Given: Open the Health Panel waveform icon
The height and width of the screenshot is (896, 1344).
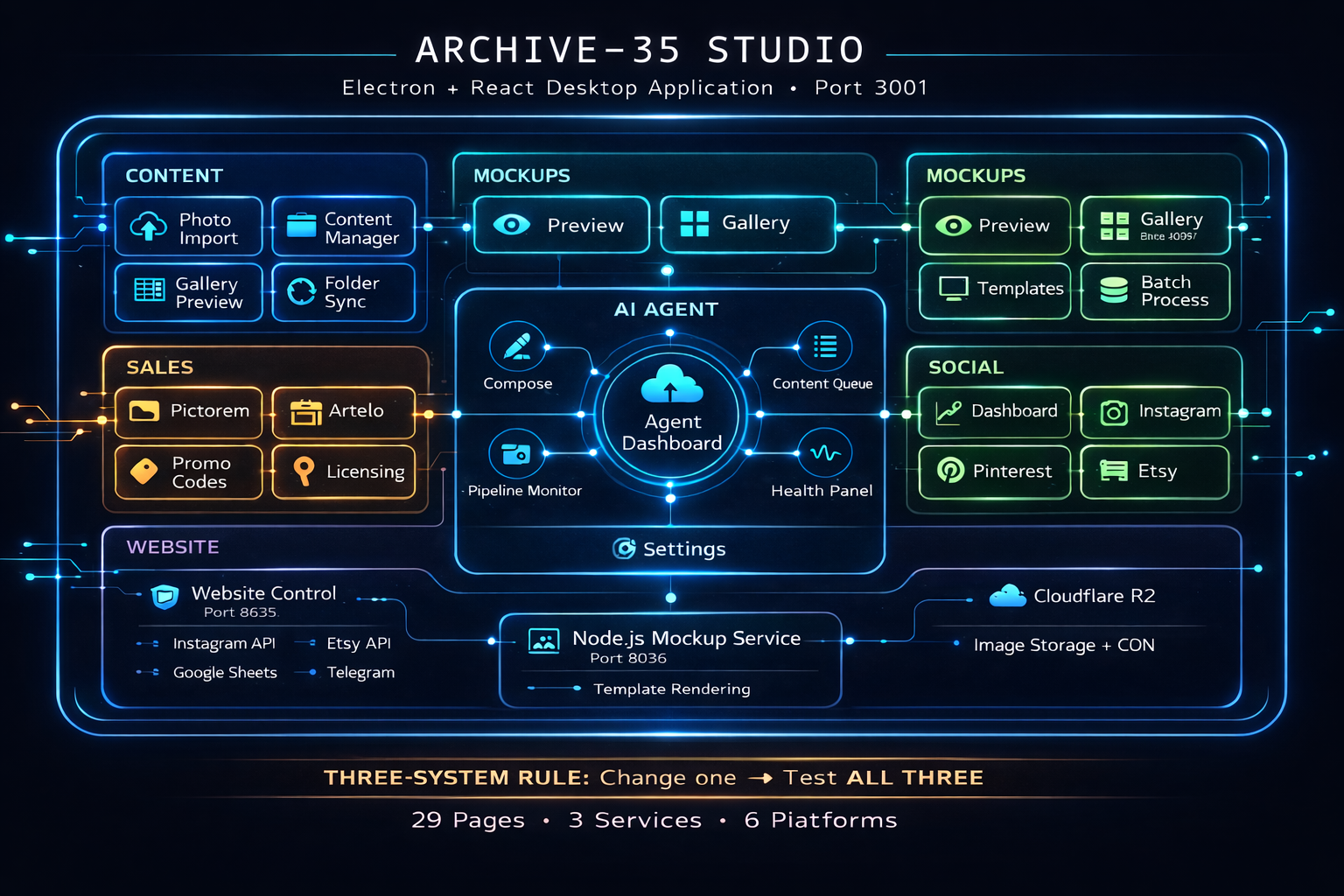Looking at the screenshot, I should [x=824, y=453].
